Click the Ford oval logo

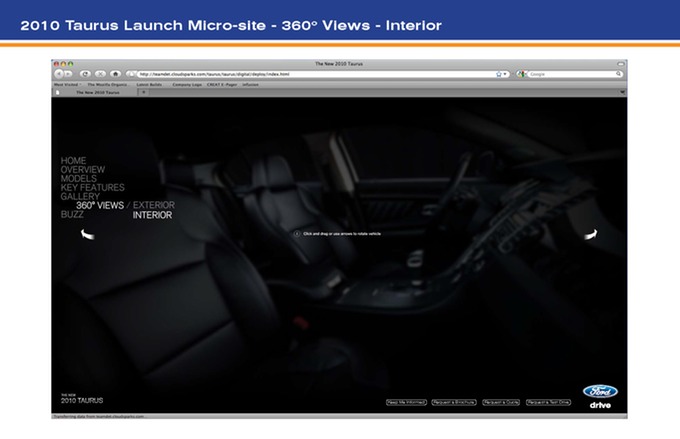tap(600, 392)
